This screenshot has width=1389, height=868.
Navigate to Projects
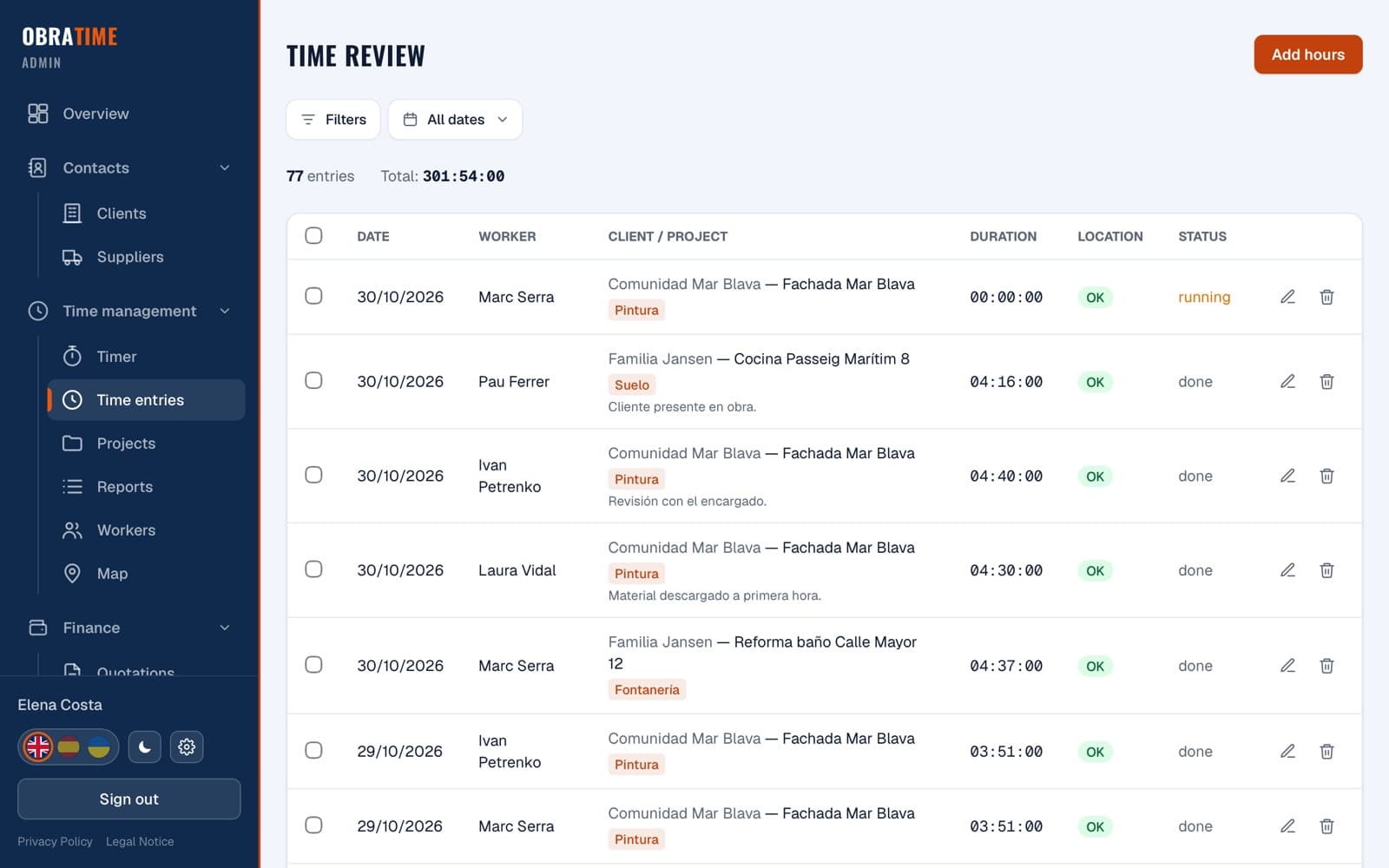point(146,444)
